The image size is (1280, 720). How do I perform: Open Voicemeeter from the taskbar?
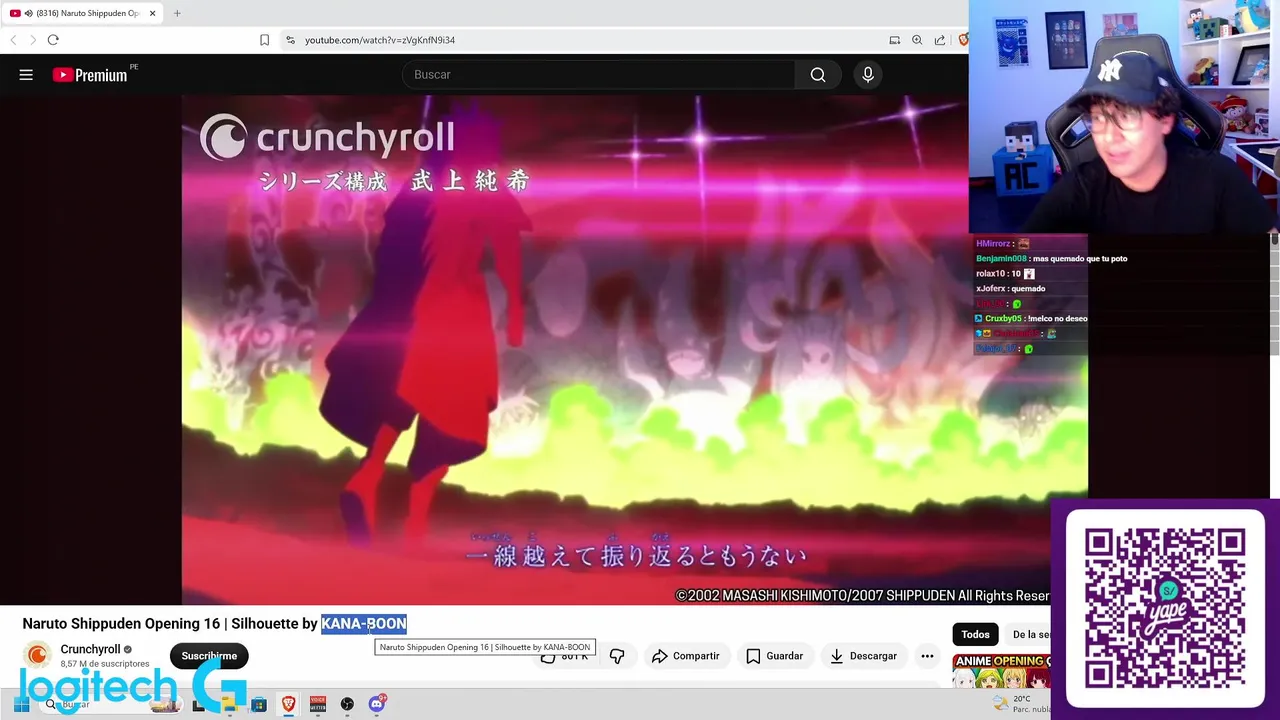pos(318,705)
